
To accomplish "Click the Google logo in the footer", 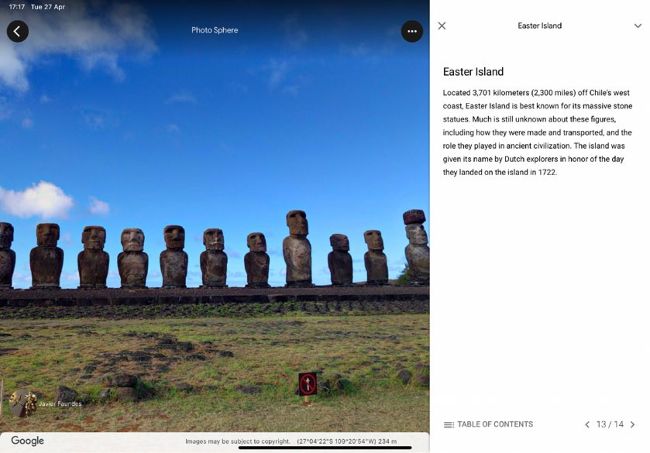I will coord(27,441).
